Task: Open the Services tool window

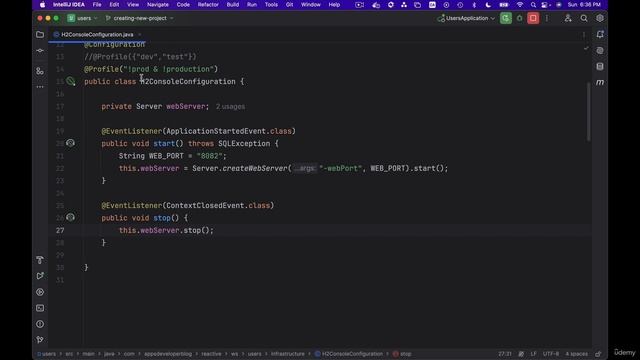Action: (x=40, y=292)
